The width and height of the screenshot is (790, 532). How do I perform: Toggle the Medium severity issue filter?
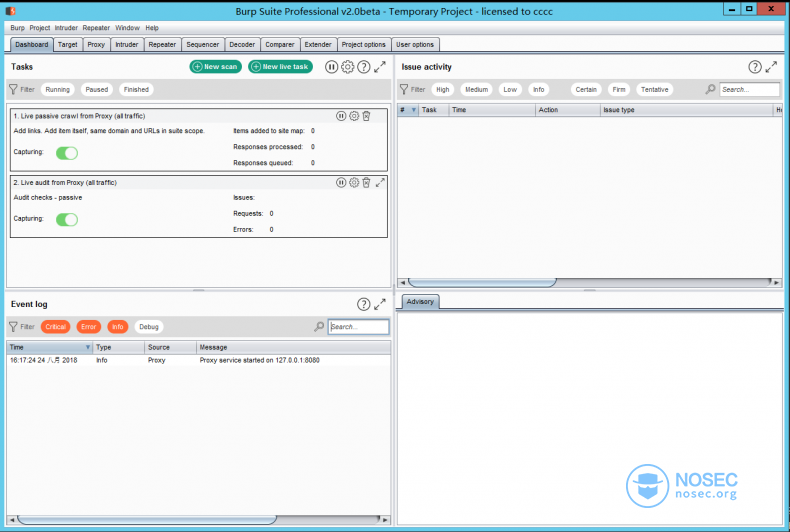[x=477, y=89]
